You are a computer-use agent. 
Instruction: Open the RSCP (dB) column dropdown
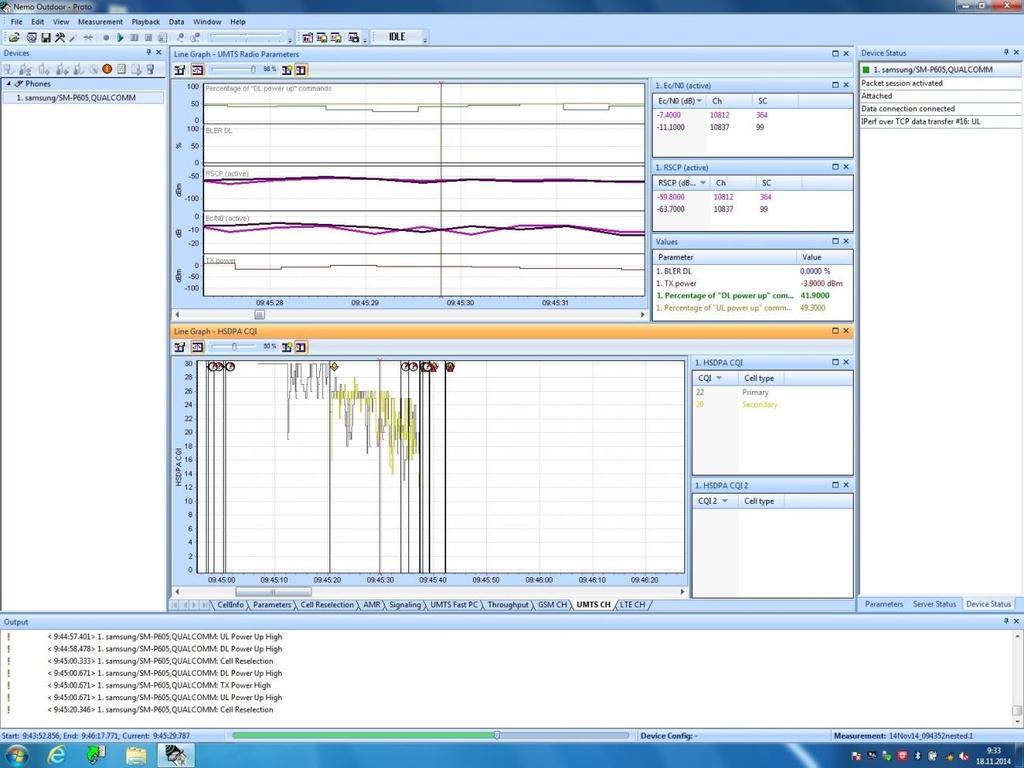coord(703,183)
